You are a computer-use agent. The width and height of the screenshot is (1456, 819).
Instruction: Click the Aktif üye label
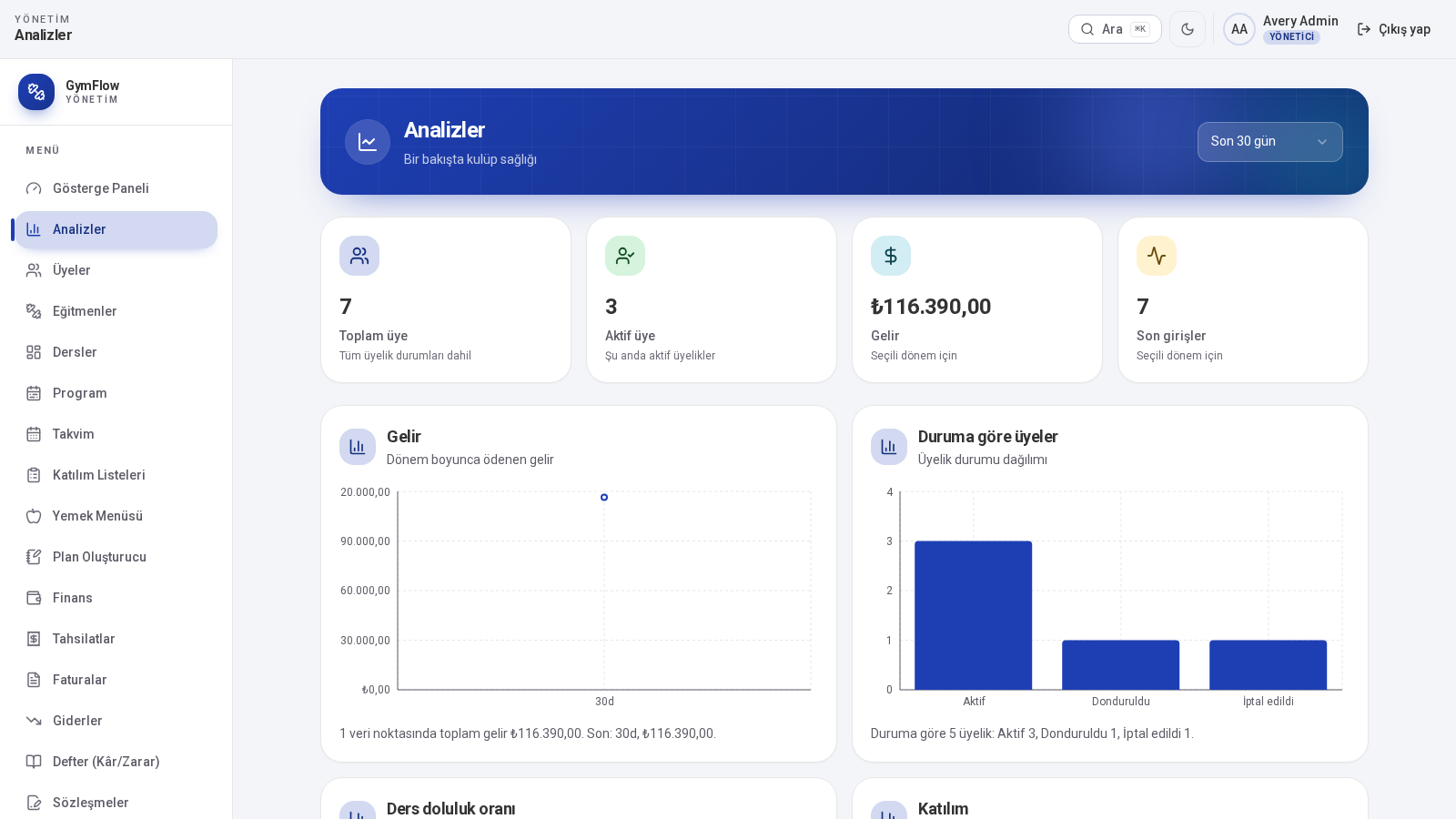click(630, 336)
